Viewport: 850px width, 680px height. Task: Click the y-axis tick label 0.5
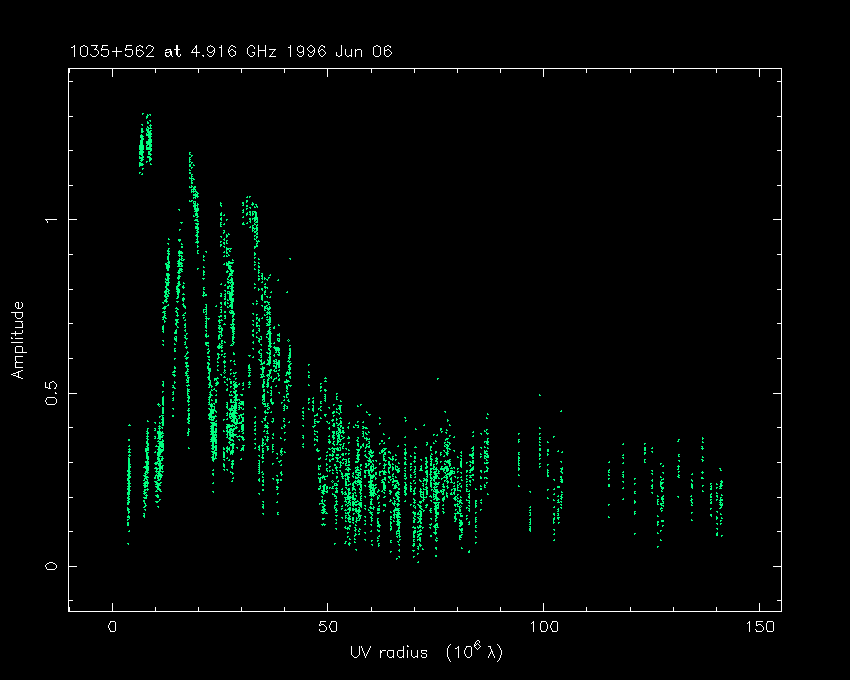tap(49, 393)
